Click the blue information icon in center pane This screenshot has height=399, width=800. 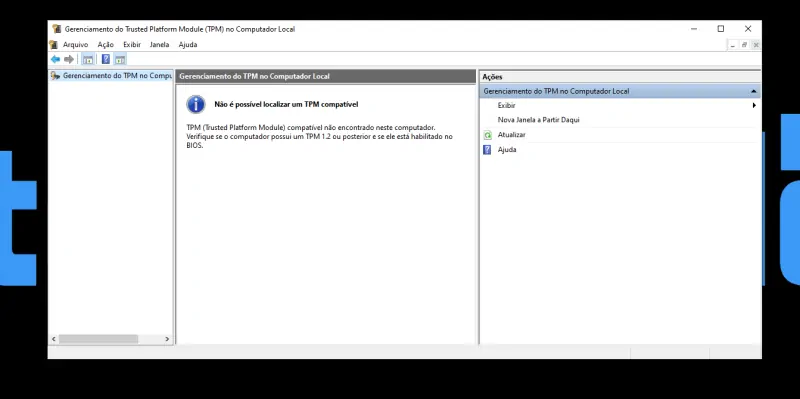tap(196, 104)
